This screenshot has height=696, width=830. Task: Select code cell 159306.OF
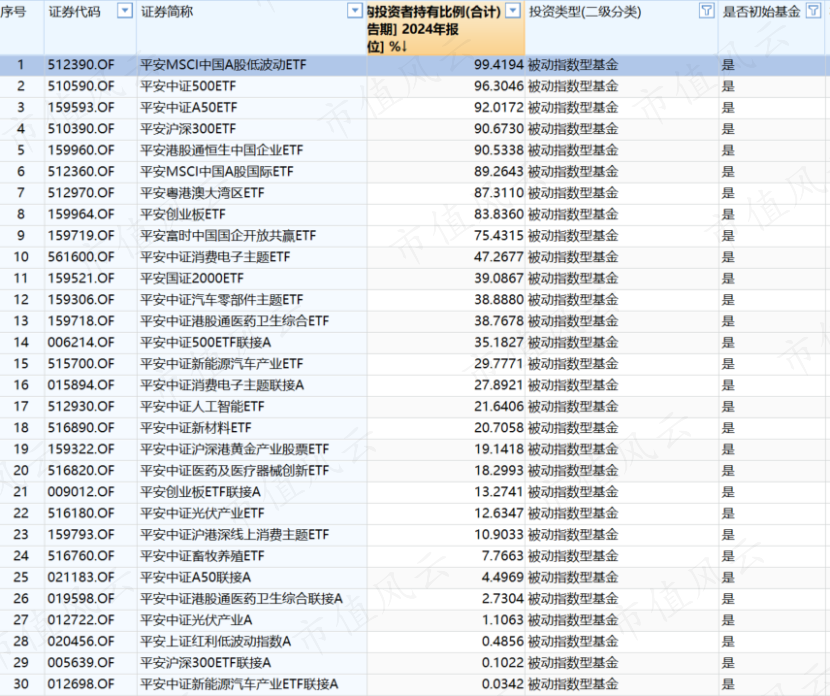click(81, 300)
